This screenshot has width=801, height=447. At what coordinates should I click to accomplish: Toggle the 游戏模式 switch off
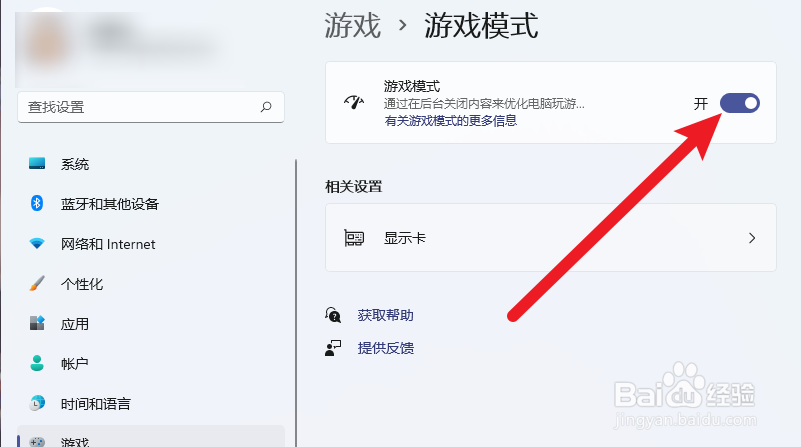tap(740, 103)
